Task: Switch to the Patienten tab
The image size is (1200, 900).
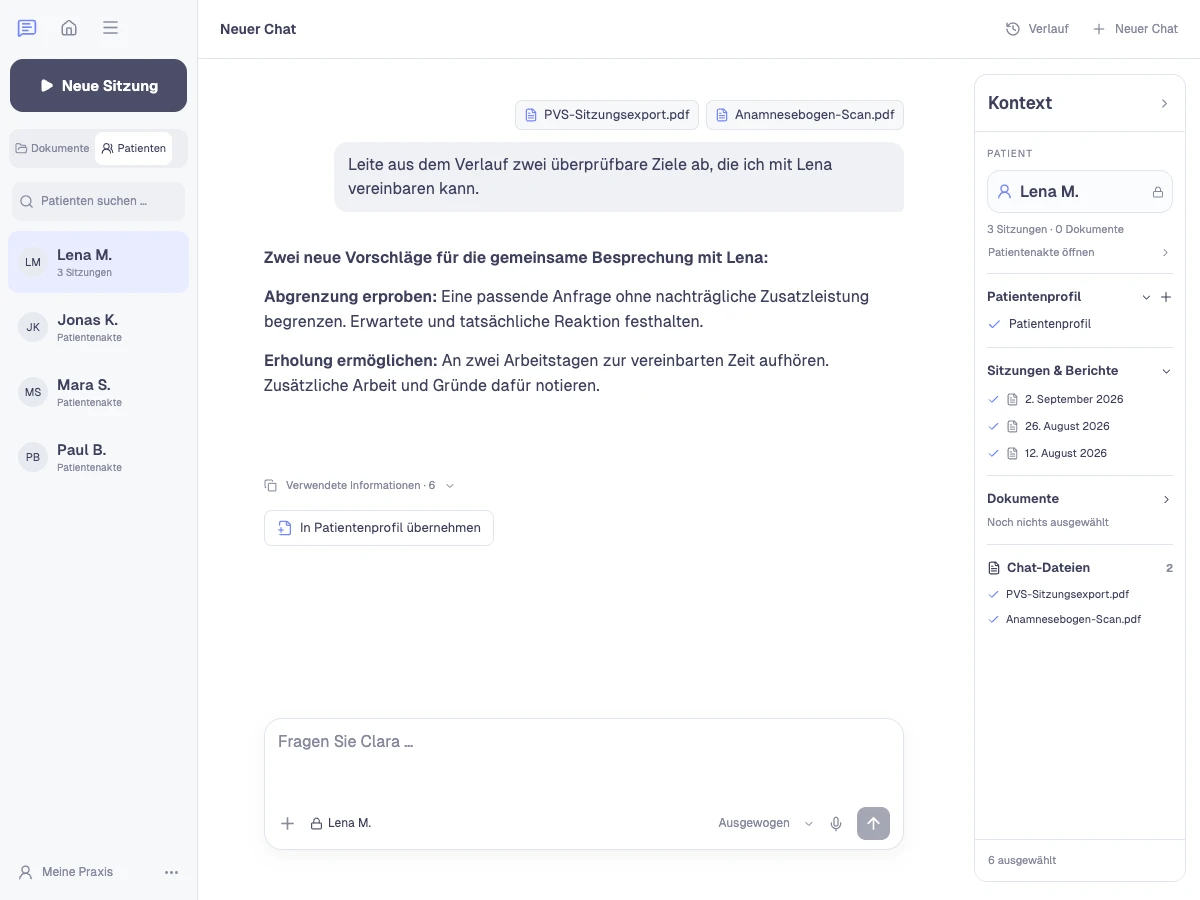Action: click(x=134, y=148)
